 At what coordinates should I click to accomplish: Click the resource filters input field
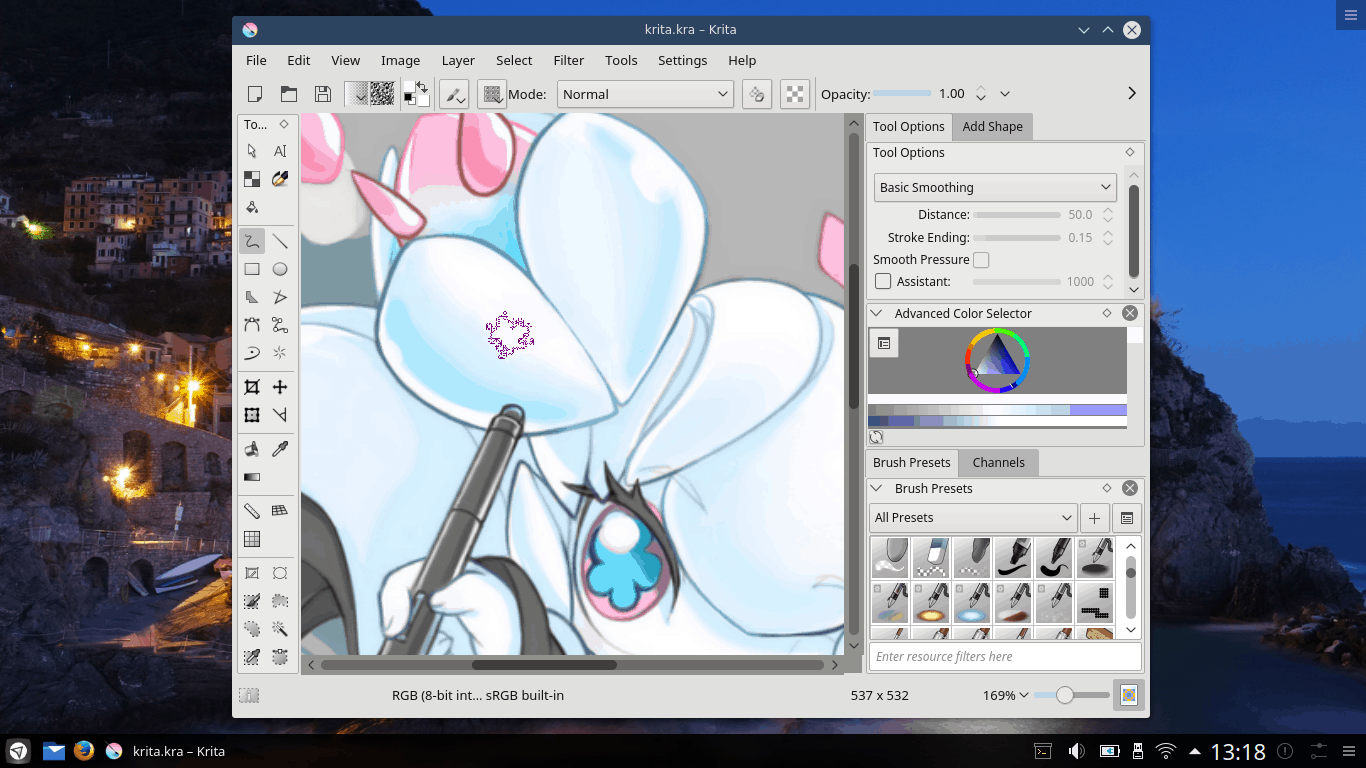point(1005,656)
